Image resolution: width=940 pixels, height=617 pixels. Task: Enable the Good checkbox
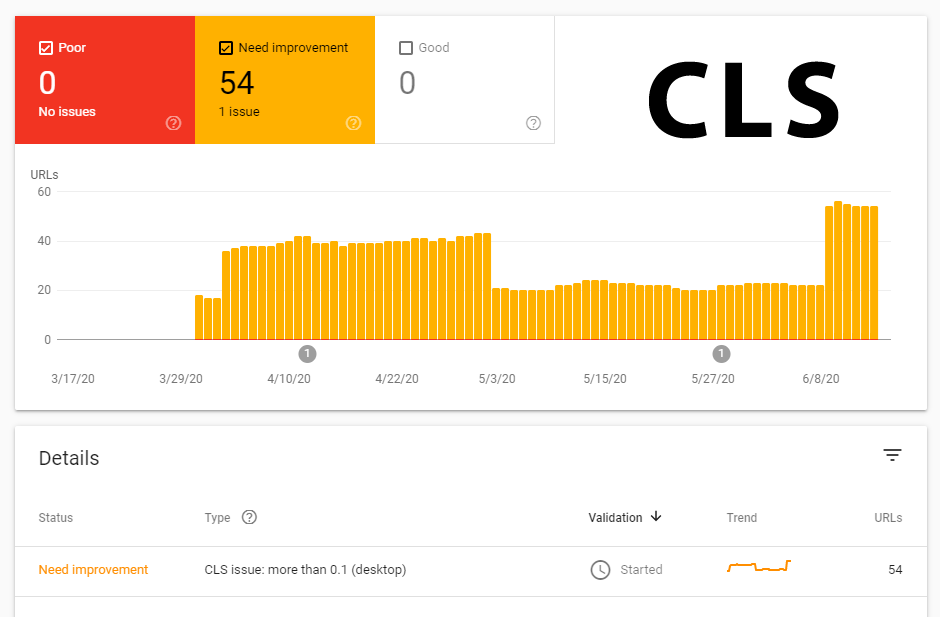[x=406, y=48]
